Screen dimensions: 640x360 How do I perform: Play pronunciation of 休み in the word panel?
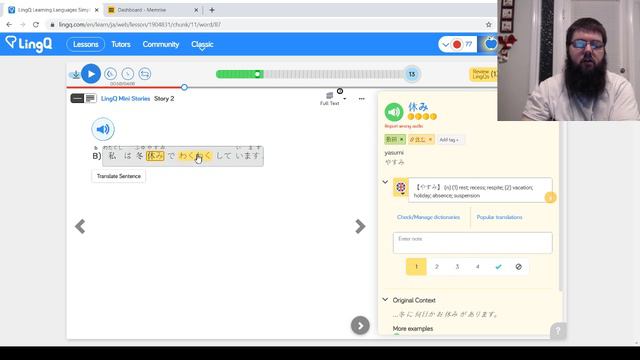click(394, 112)
